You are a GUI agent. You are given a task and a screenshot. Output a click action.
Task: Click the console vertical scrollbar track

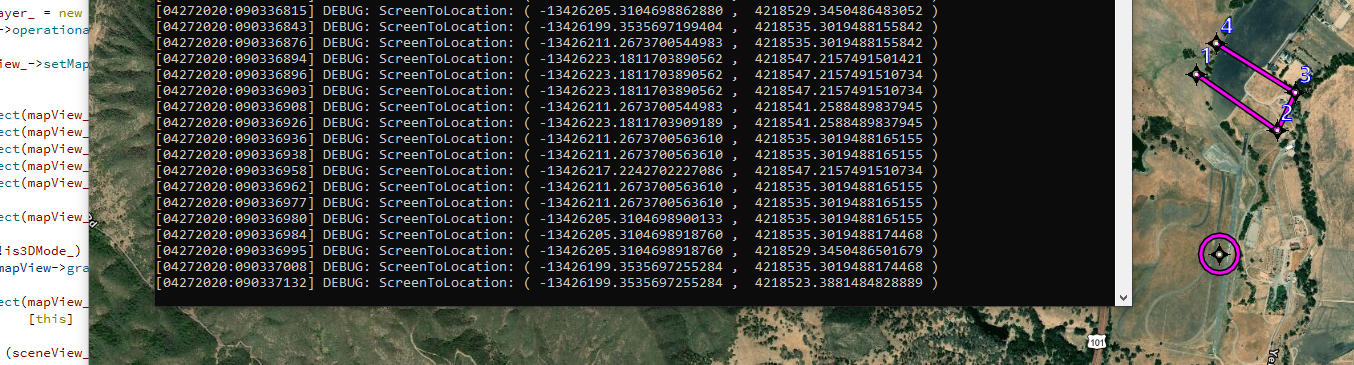1122,144
